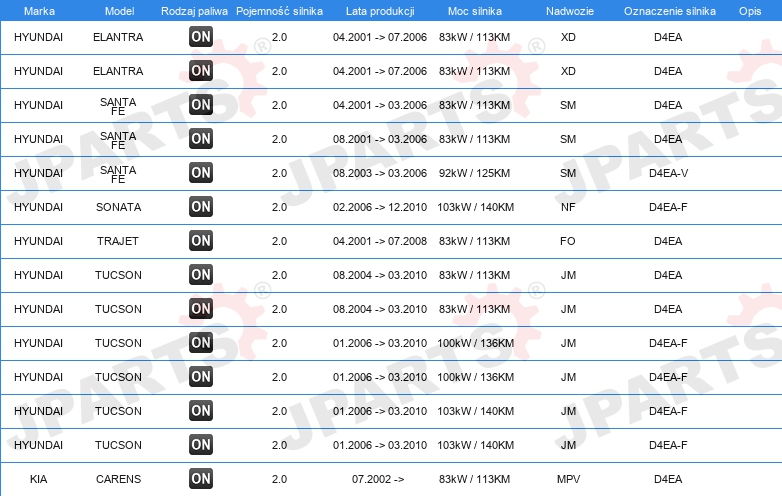Click HYUNDAI in the D4EA-V row
Viewport: 782px width, 496px height.
(x=38, y=173)
